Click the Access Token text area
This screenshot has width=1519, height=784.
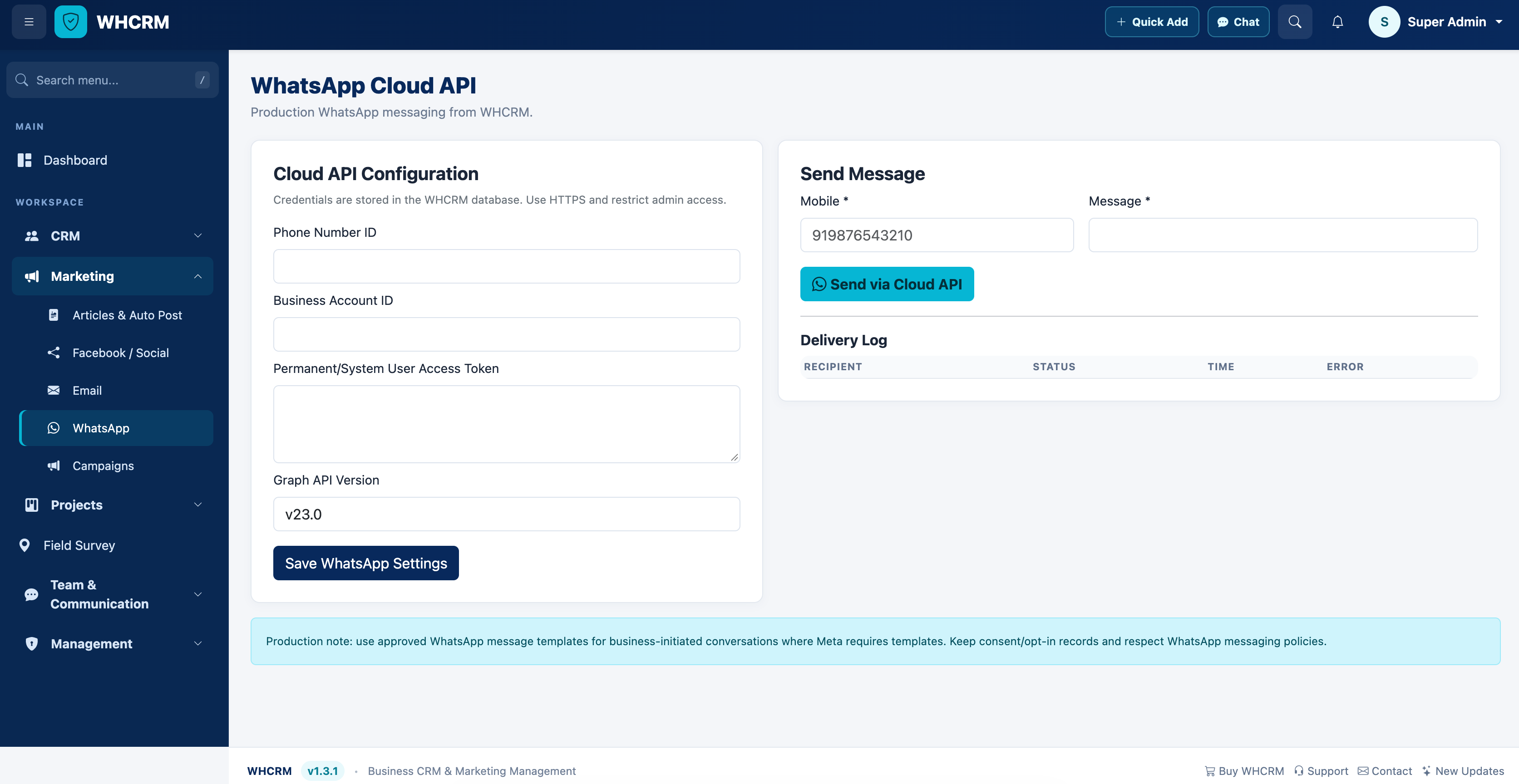pos(507,424)
